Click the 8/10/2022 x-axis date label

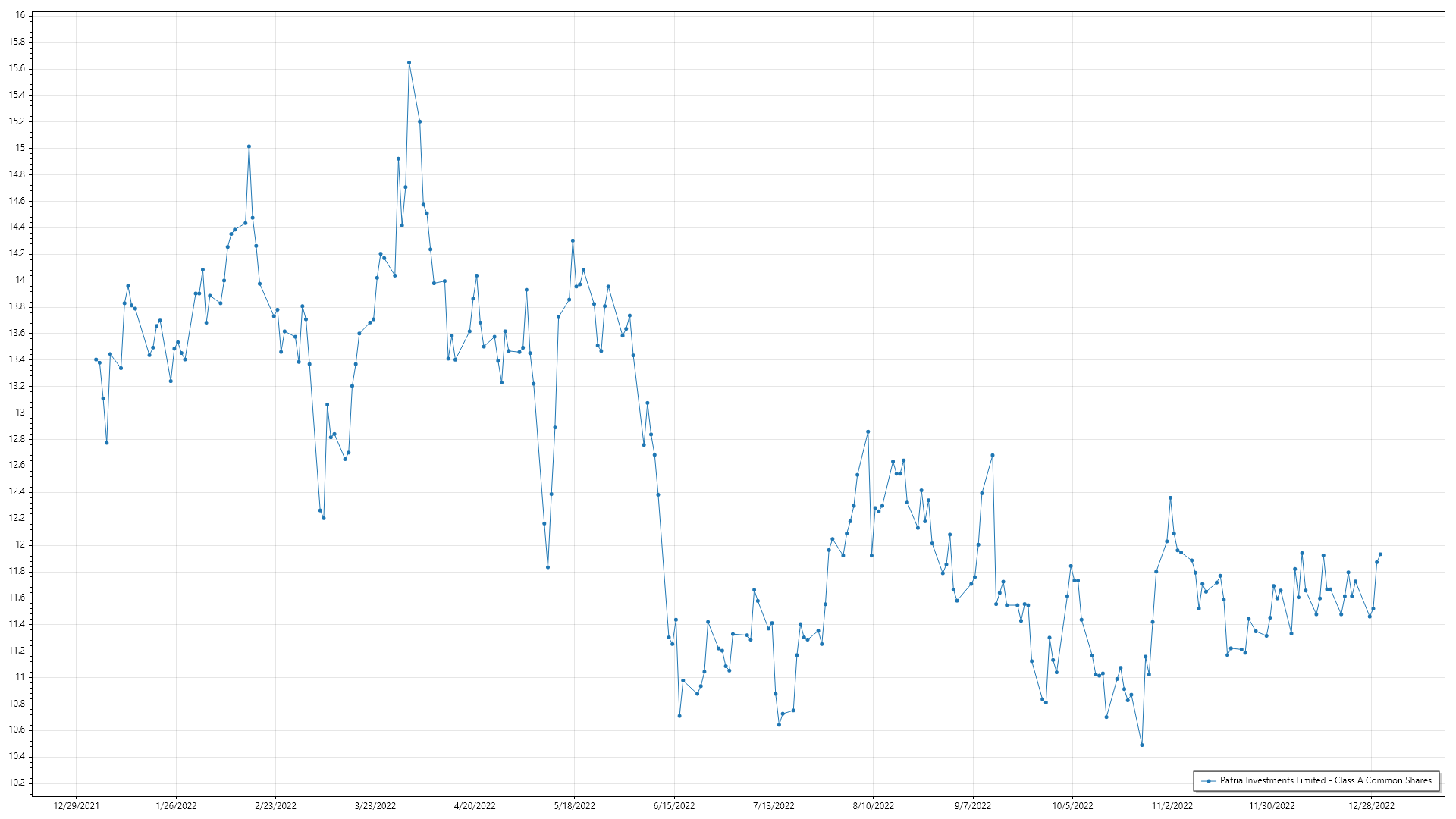[x=873, y=805]
